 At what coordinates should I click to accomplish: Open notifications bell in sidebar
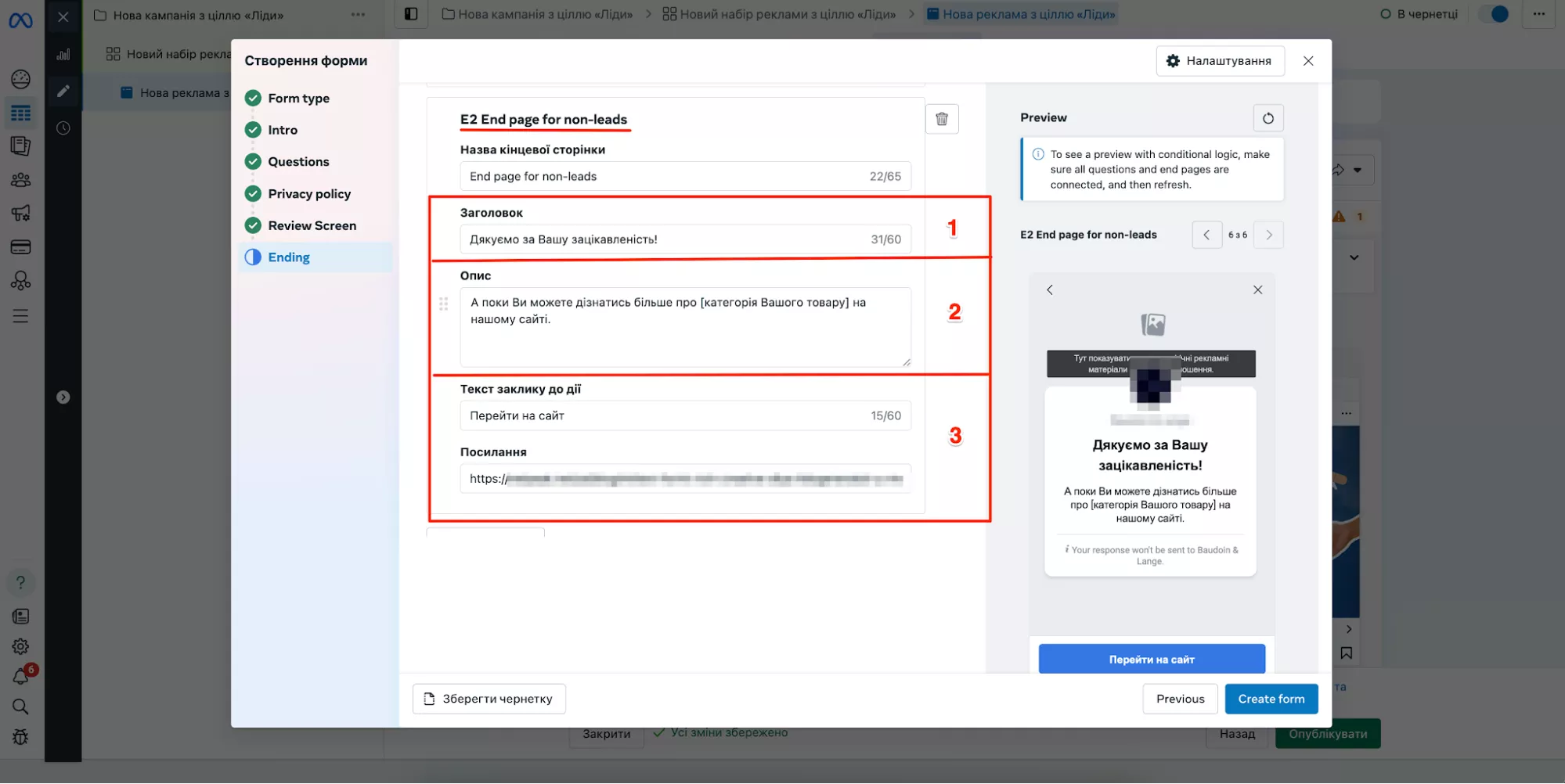(x=21, y=677)
